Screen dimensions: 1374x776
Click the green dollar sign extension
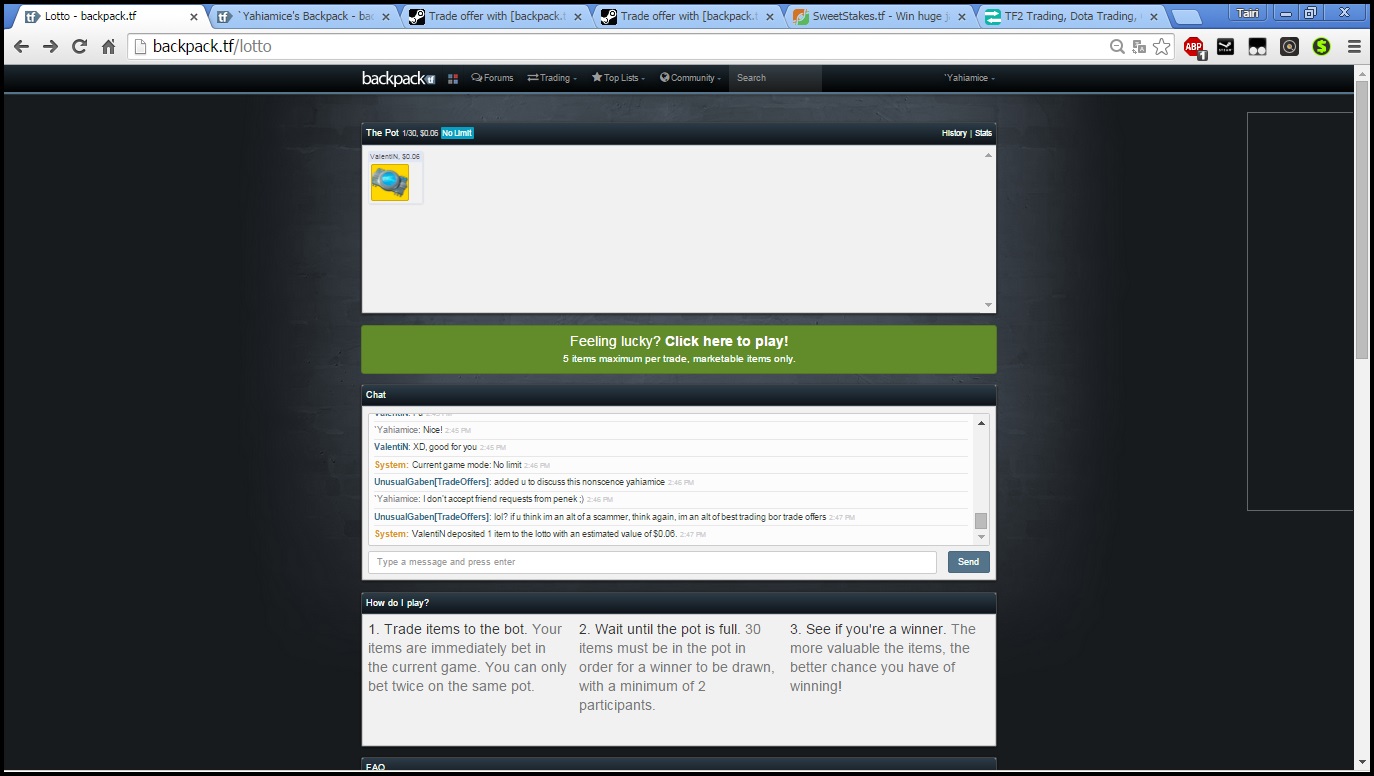coord(1321,46)
